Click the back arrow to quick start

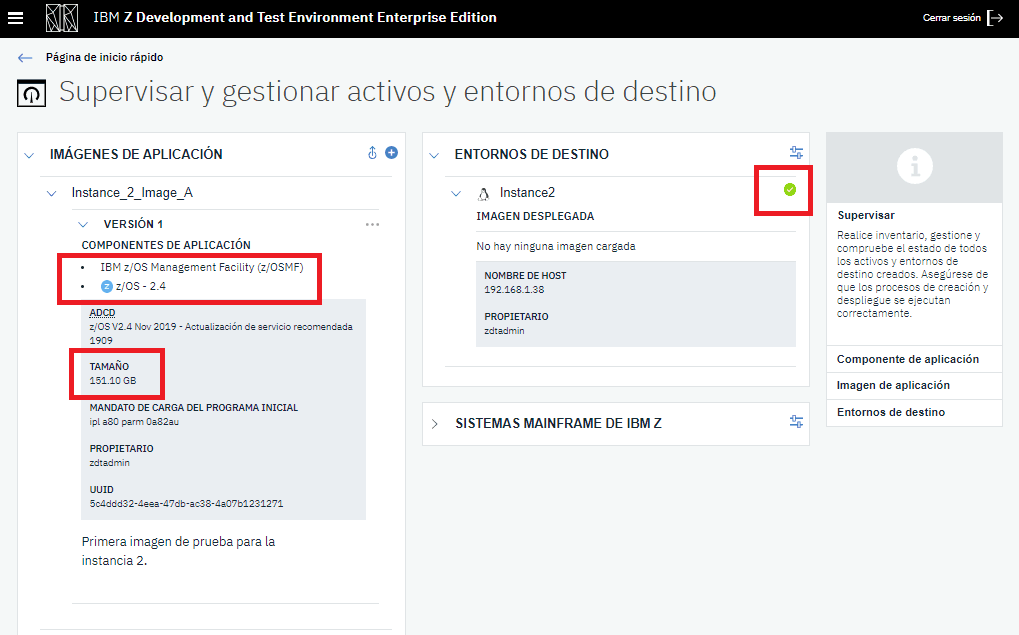(25, 58)
